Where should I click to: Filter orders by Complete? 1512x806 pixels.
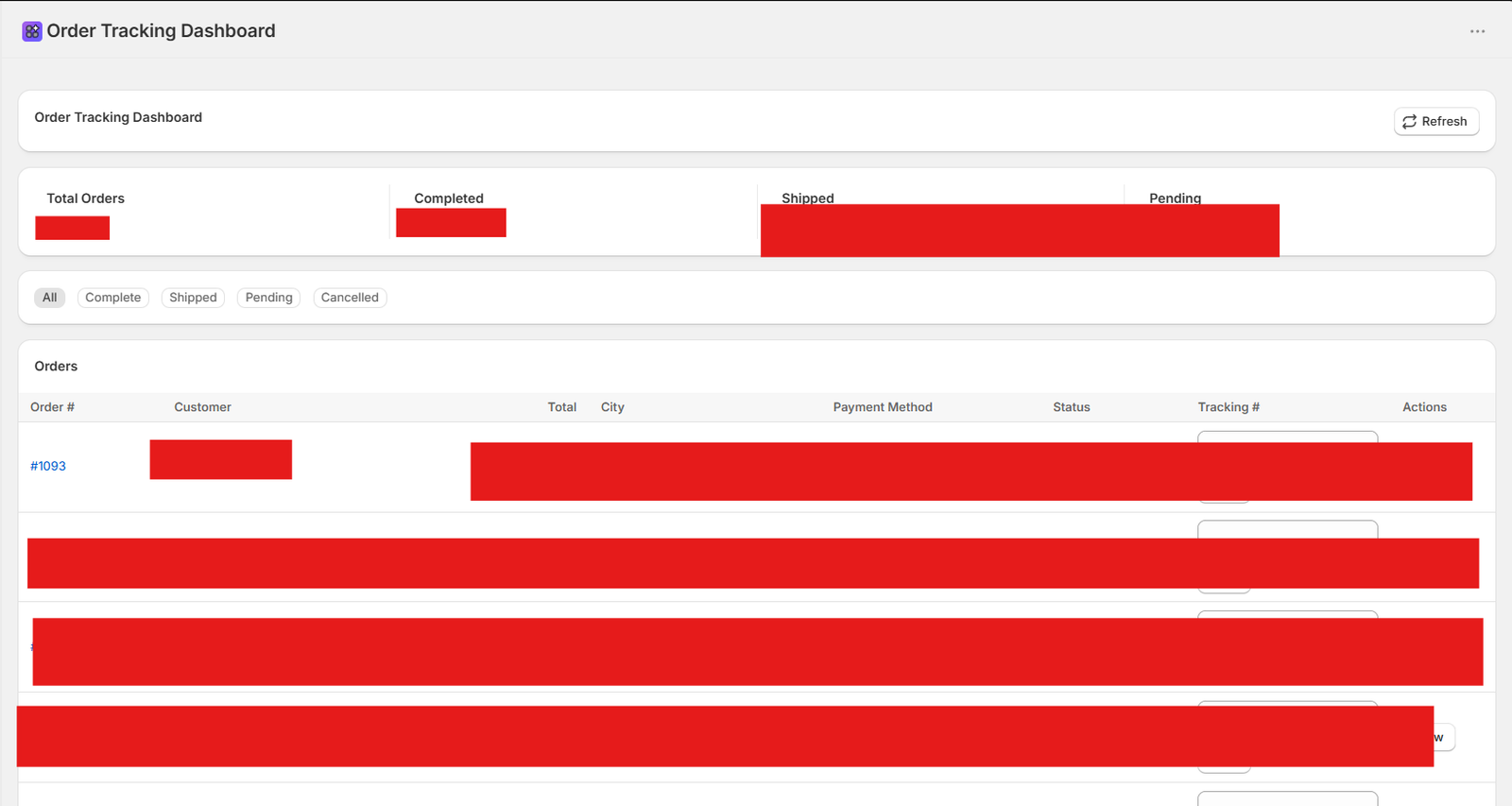click(113, 298)
